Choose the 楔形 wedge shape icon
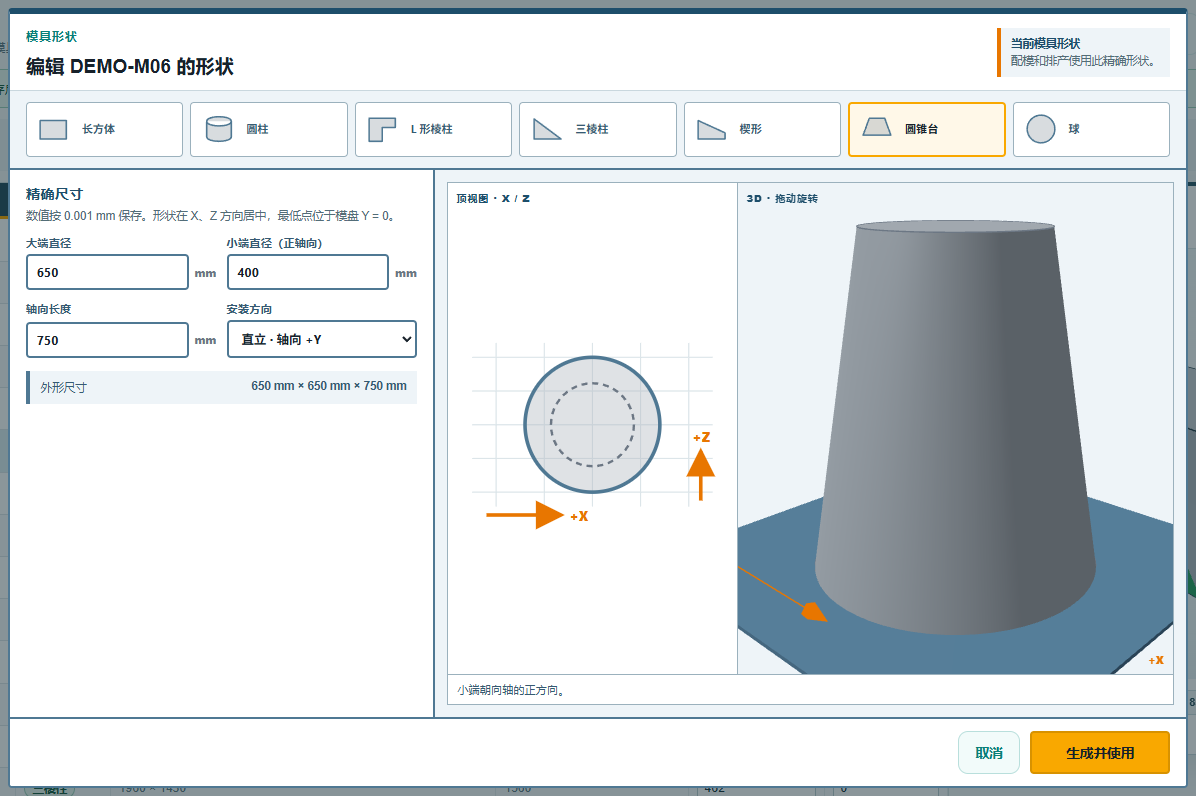Viewport: 1196px width, 796px height. 712,130
